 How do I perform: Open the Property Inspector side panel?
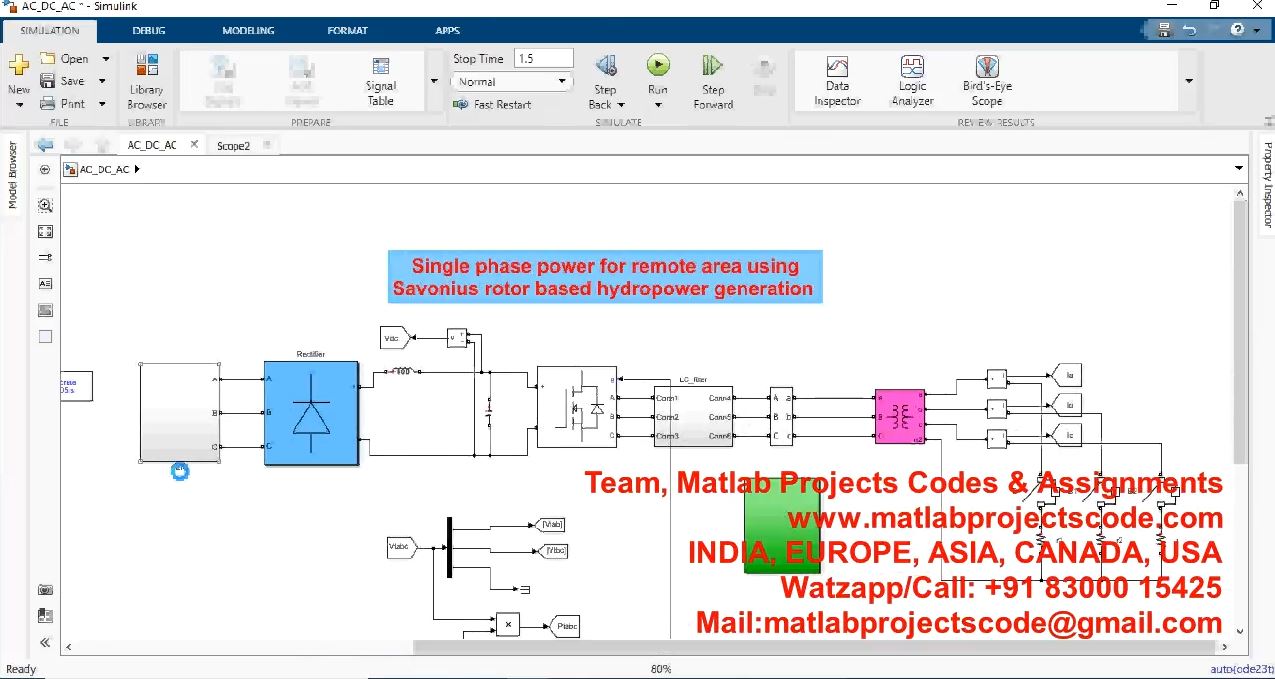(1267, 185)
